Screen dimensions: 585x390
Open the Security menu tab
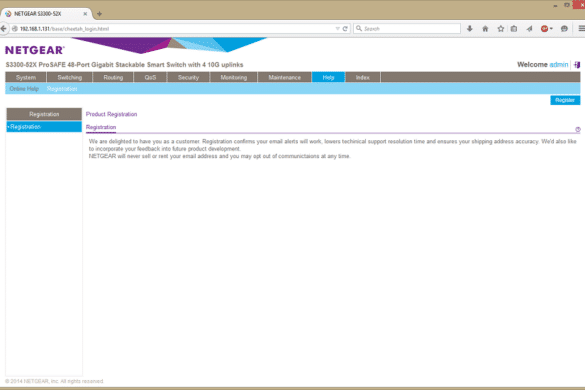tap(188, 77)
